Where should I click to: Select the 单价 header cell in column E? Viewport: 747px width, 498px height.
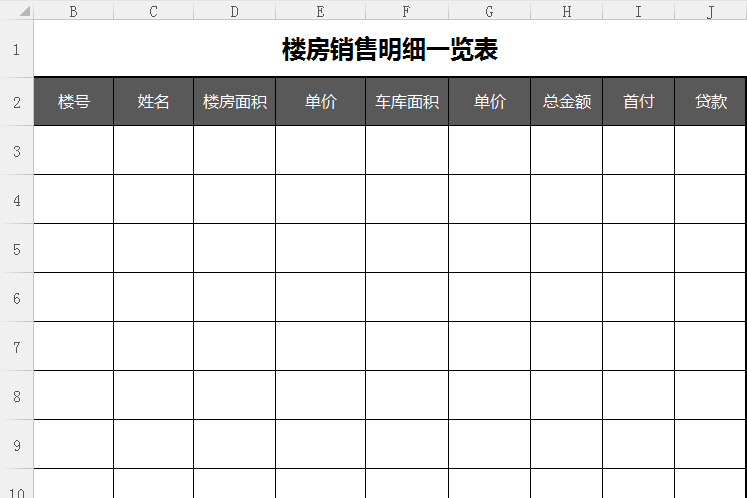pos(320,102)
